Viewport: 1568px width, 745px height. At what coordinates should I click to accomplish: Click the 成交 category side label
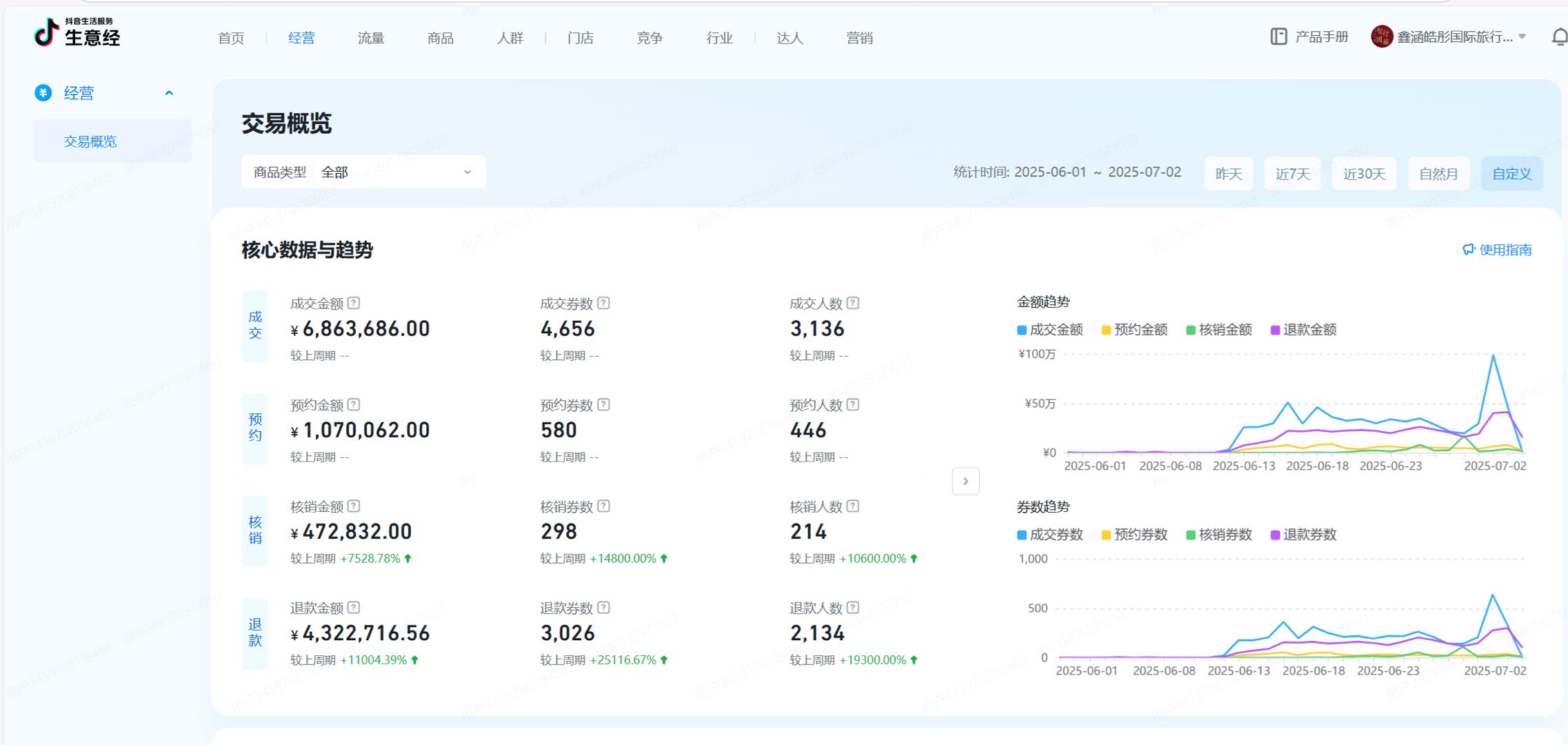(x=255, y=326)
